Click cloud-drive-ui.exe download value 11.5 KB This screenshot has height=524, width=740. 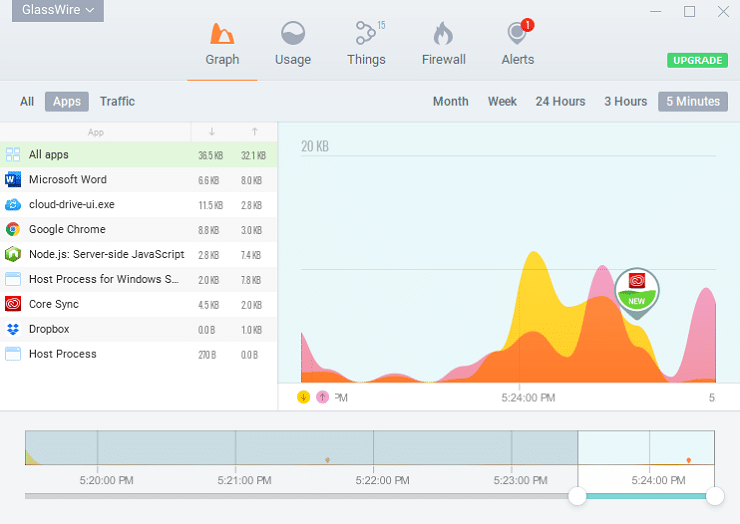point(210,205)
